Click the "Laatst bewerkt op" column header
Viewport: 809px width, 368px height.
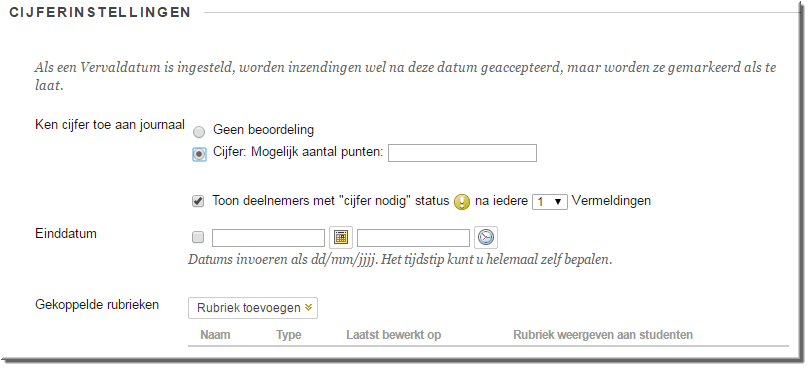point(394,335)
